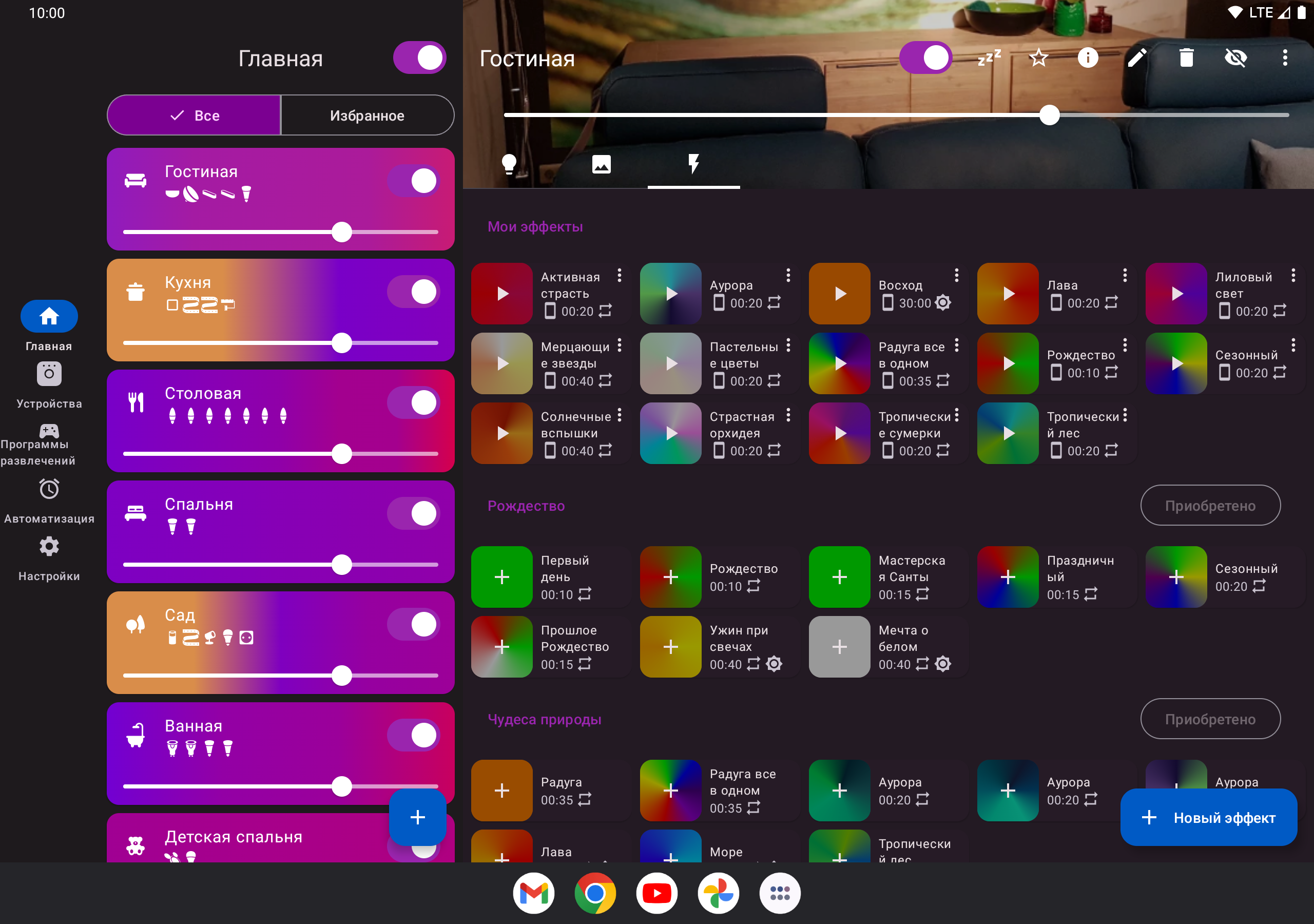The width and height of the screenshot is (1314, 924).
Task: Switch to the Избранное filter tab
Action: pos(367,115)
